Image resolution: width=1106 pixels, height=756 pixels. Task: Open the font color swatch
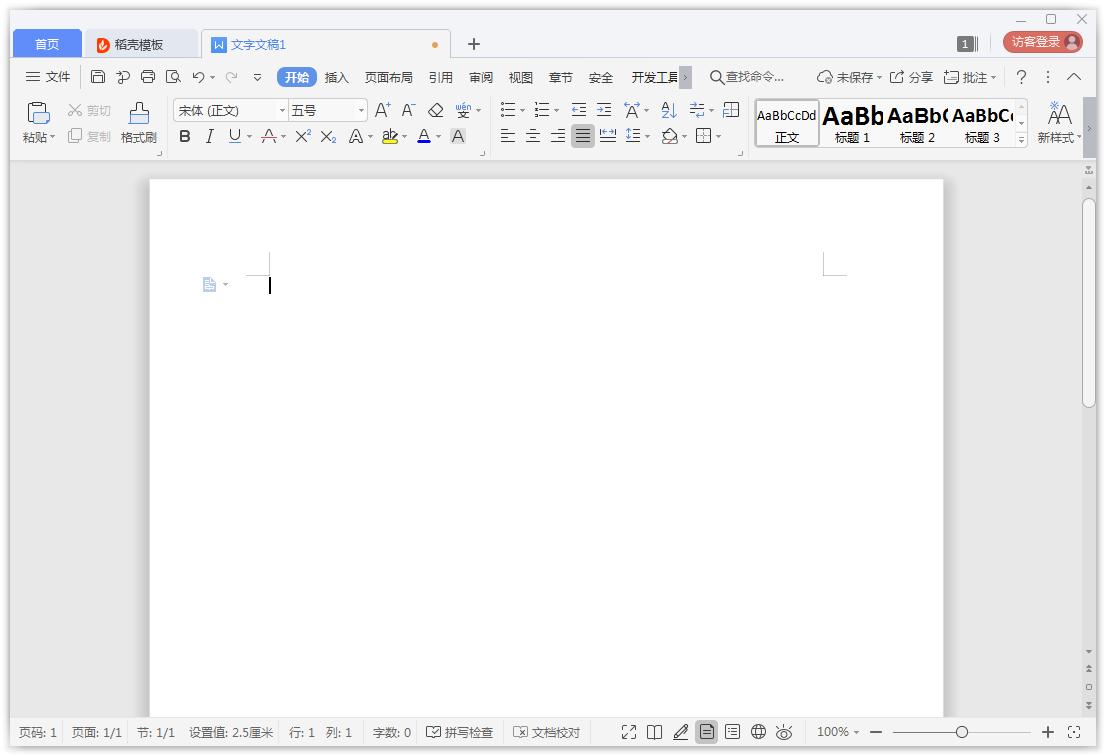point(425,136)
